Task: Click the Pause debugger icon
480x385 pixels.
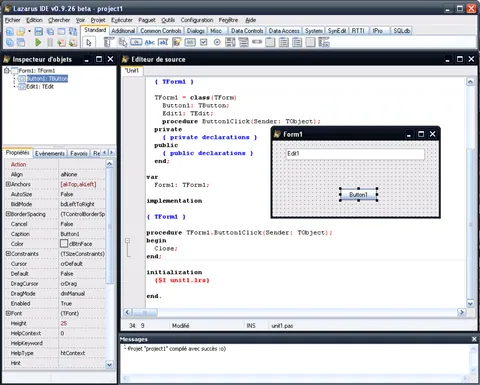Action: [50, 42]
